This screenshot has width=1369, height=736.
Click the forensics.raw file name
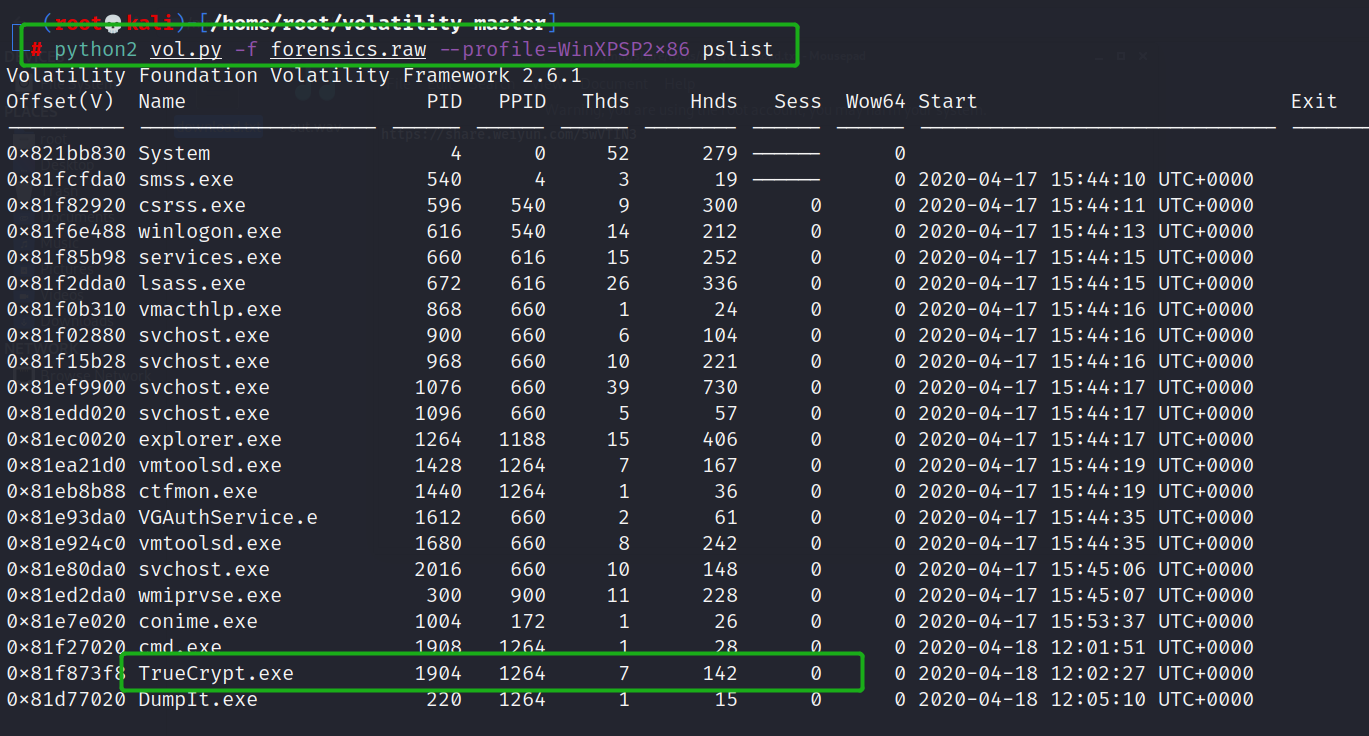pyautogui.click(x=348, y=49)
